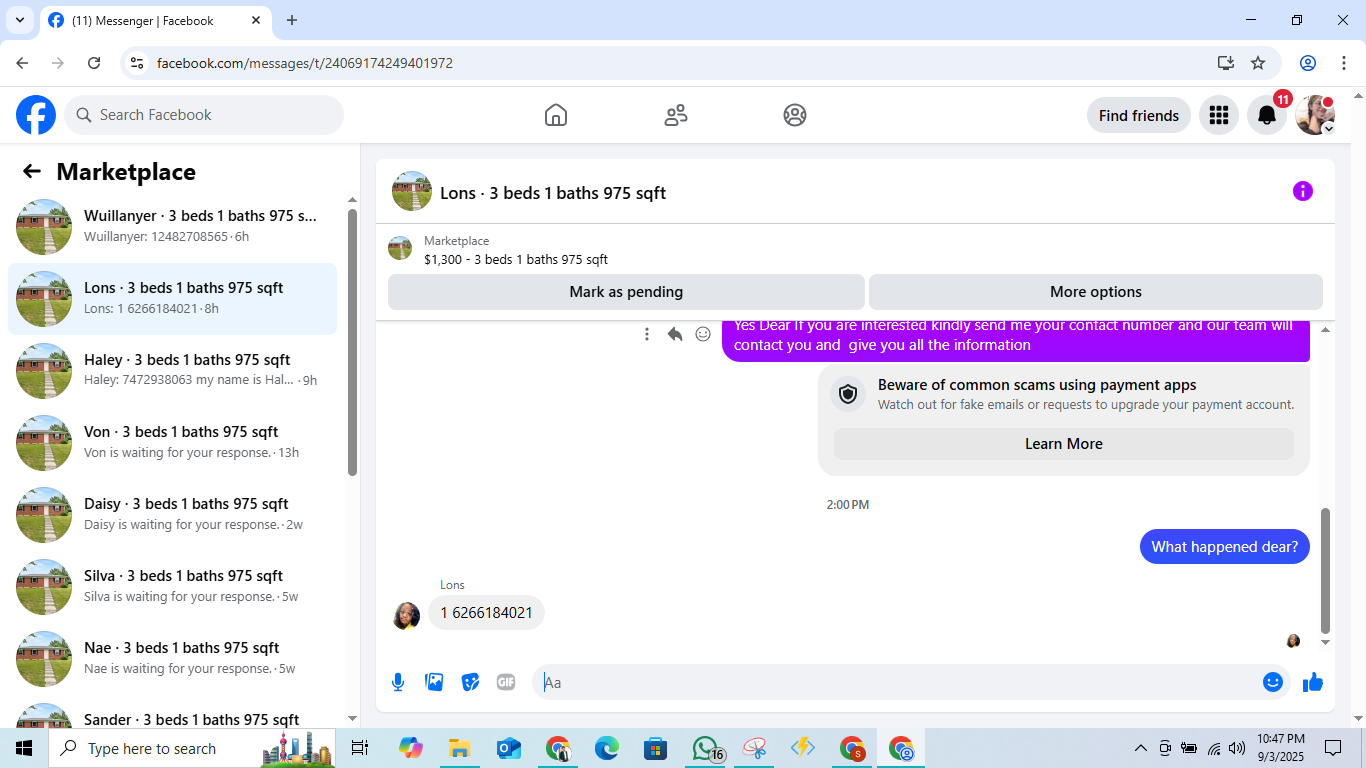Click the chat messages scrollbar thumb
Screen dimensions: 1366x768
pos(1326,570)
